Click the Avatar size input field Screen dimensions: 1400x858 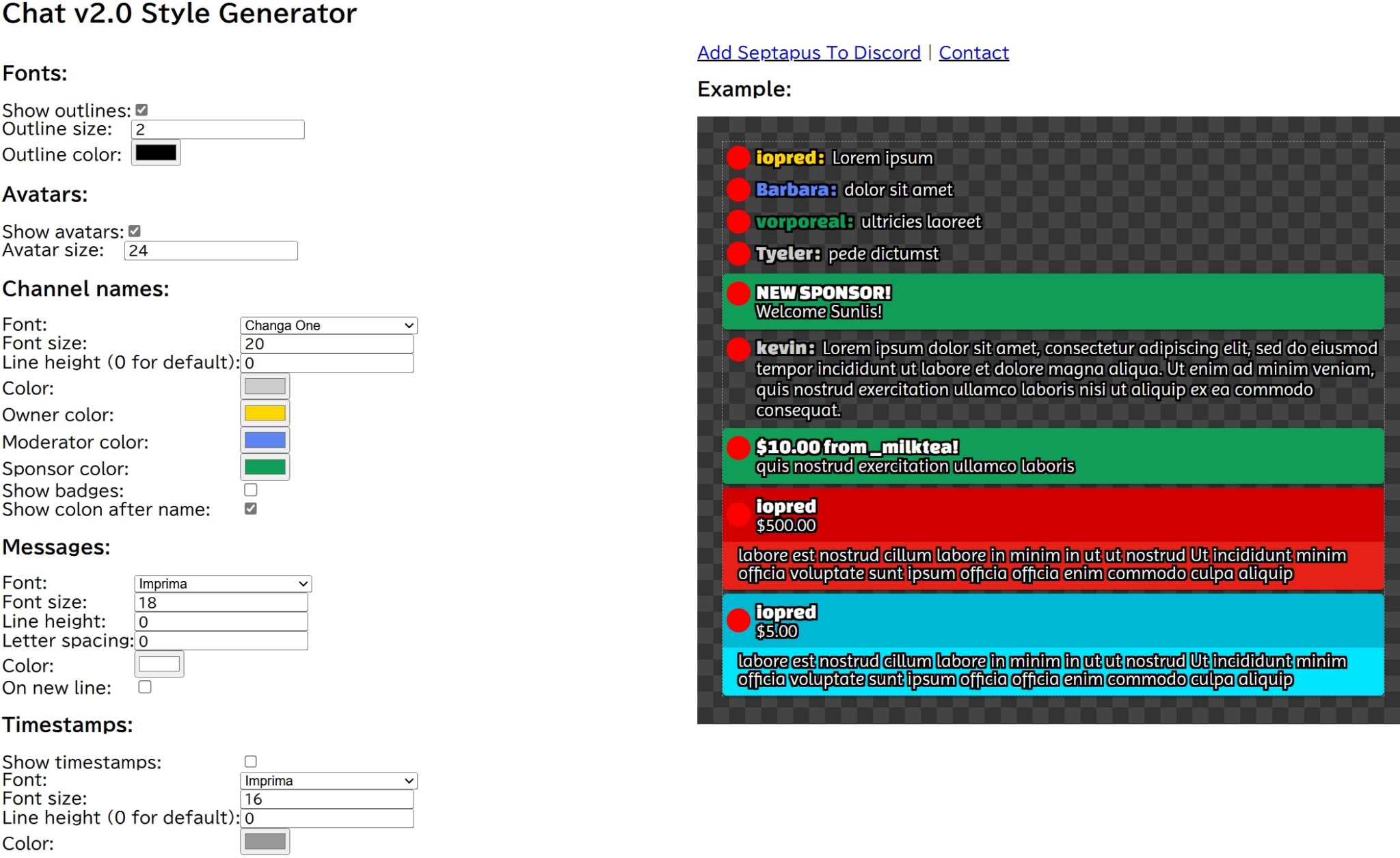211,251
